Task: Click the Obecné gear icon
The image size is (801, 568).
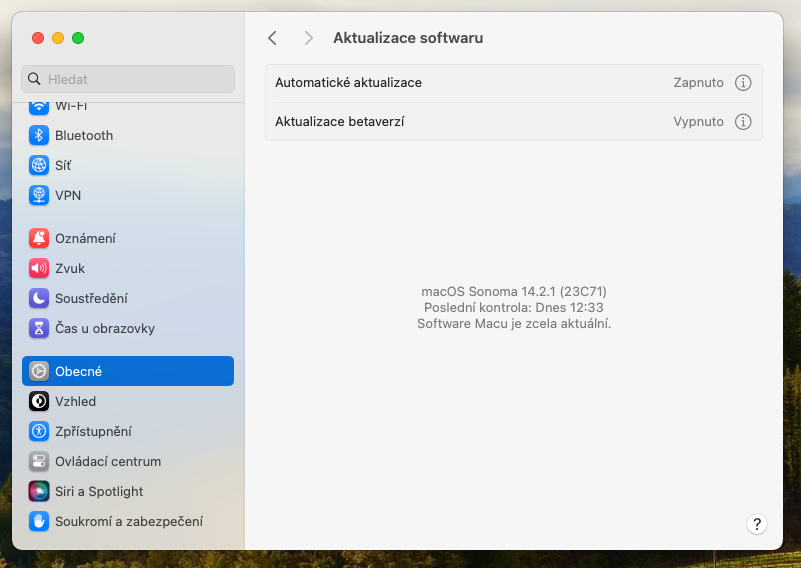Action: click(39, 371)
